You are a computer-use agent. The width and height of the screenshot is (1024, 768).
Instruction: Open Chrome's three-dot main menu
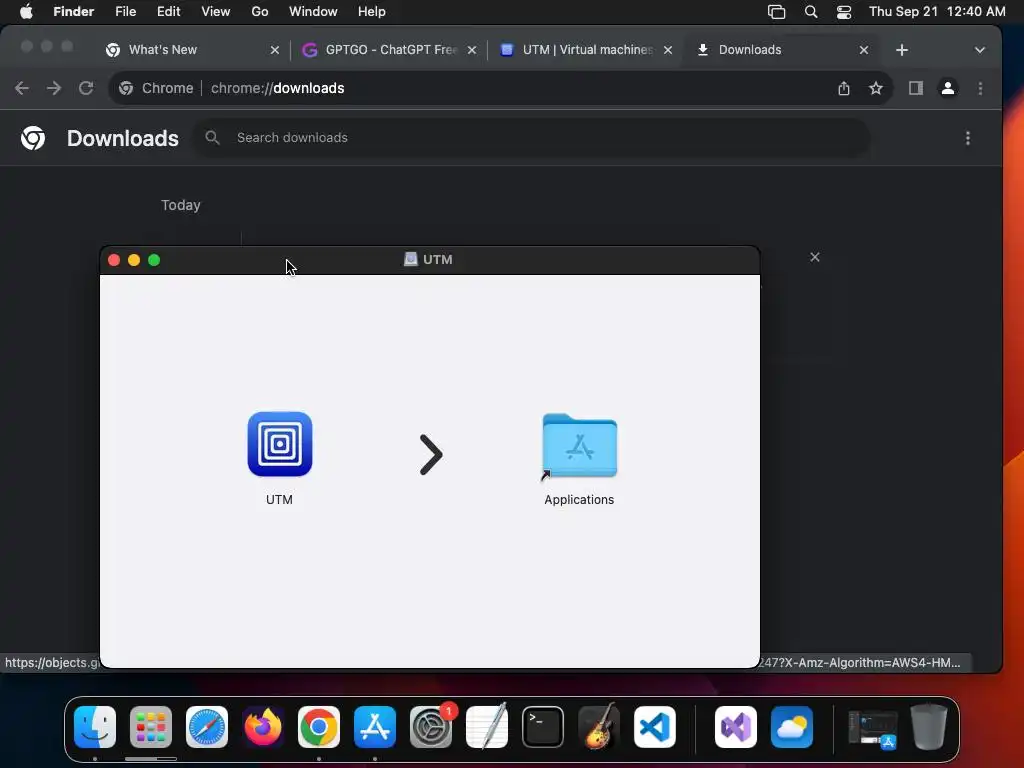980,88
